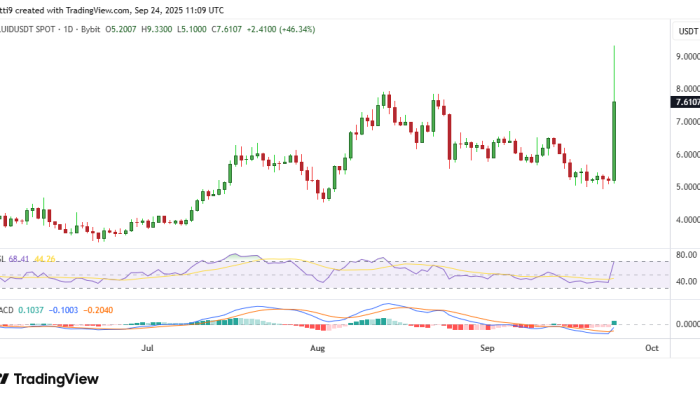Click the yellow RSI average value 44.76
The image size is (700, 400).
44,259
